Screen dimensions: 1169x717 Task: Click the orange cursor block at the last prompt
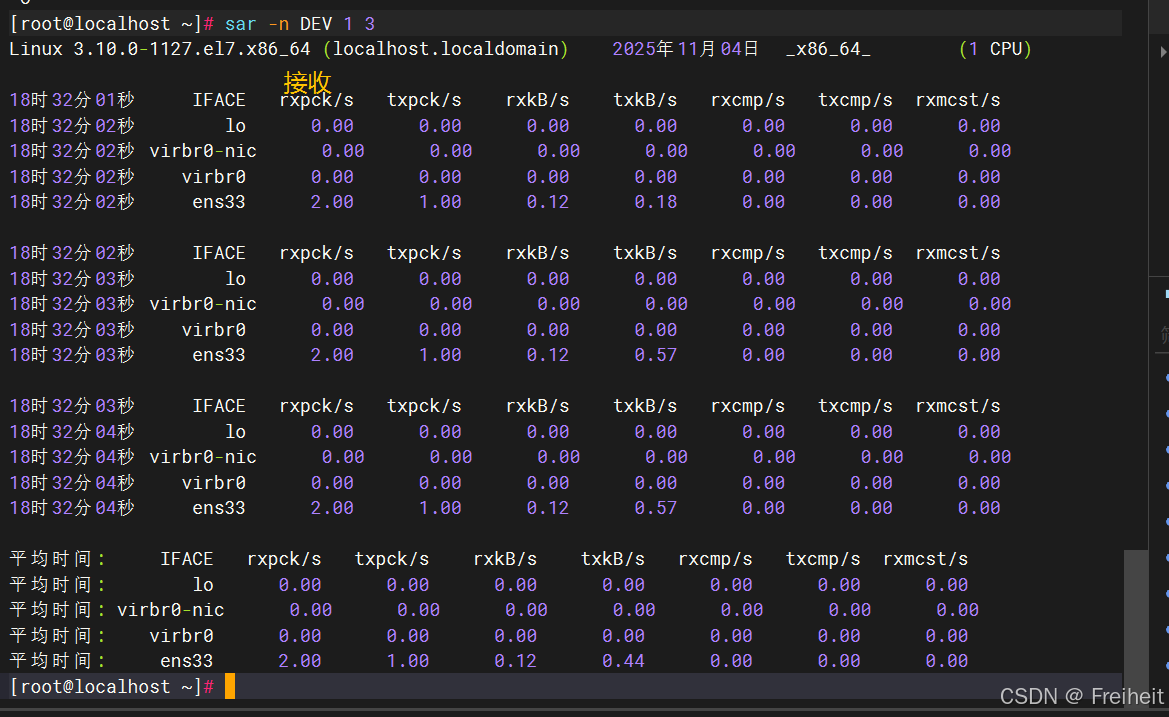click(230, 686)
